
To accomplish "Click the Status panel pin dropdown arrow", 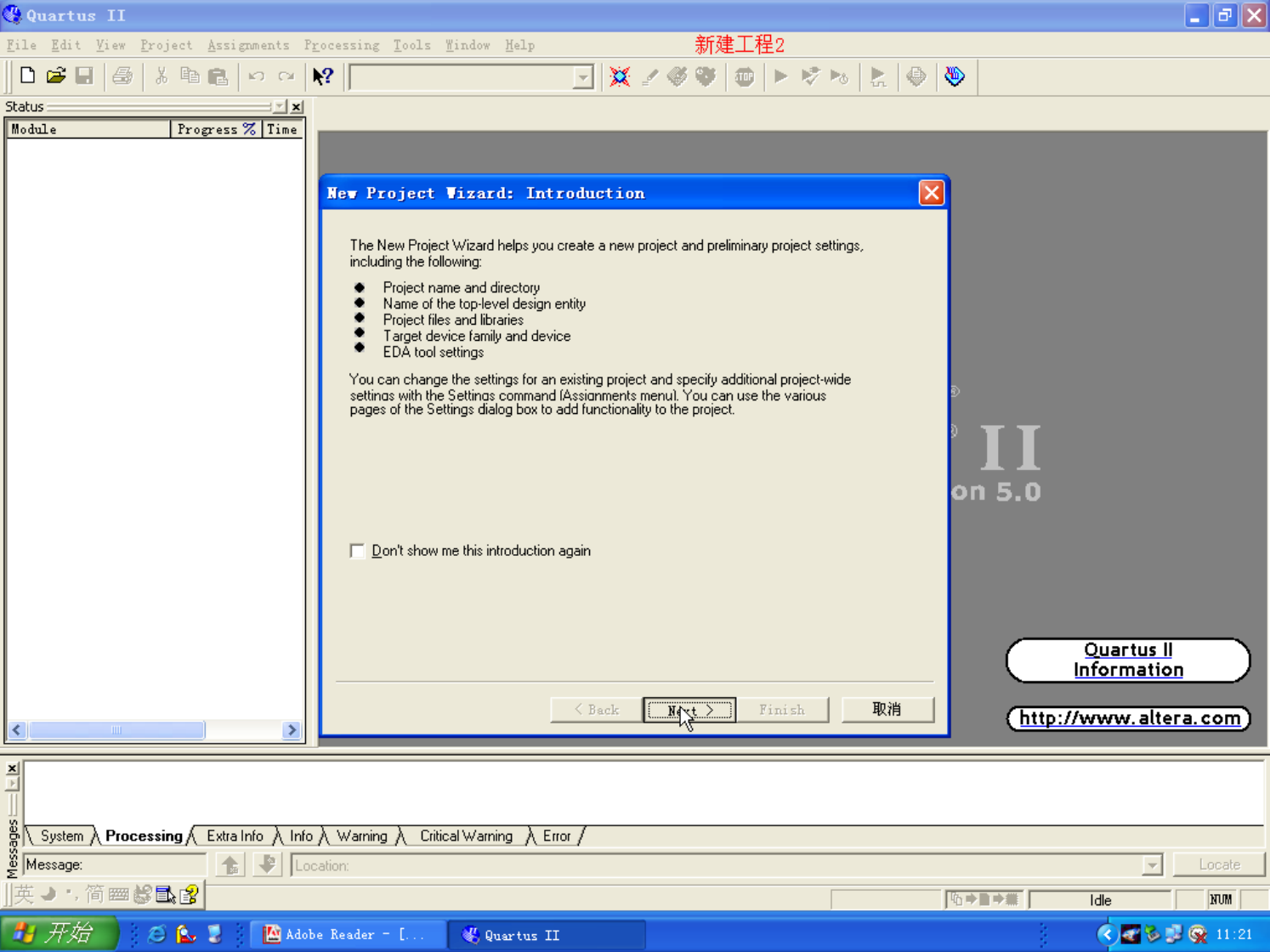I will pos(280,106).
